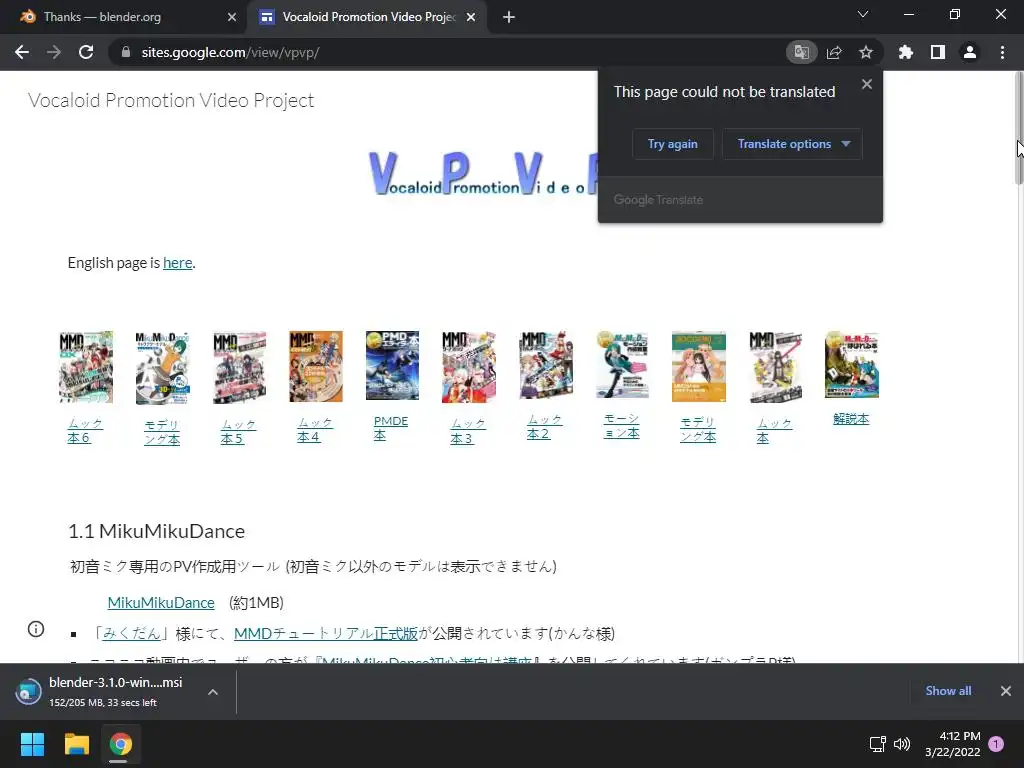
Task: Open the モーション本 cover image
Action: click(x=622, y=364)
